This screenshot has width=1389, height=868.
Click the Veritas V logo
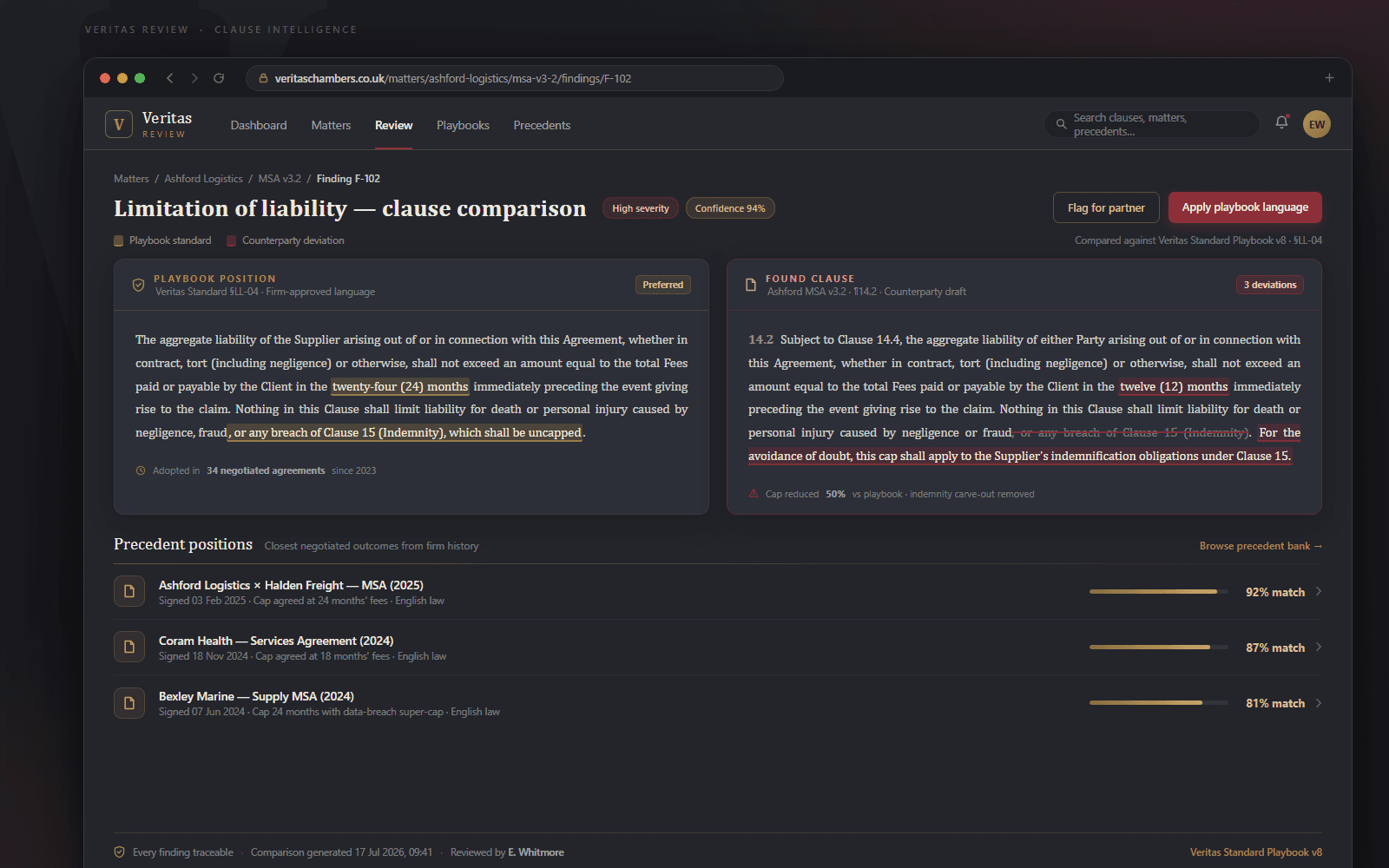119,124
